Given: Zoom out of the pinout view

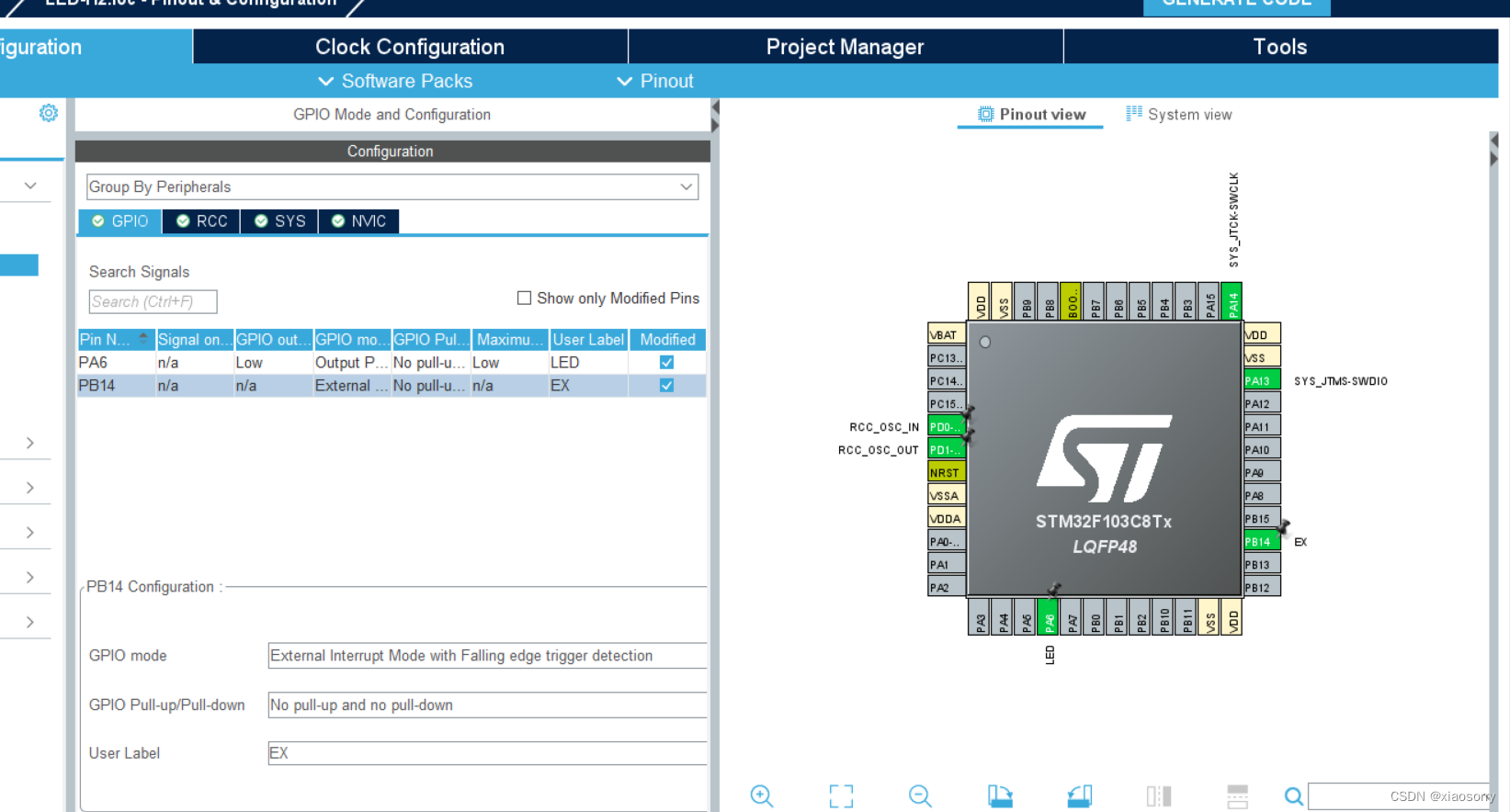Looking at the screenshot, I should point(920,796).
